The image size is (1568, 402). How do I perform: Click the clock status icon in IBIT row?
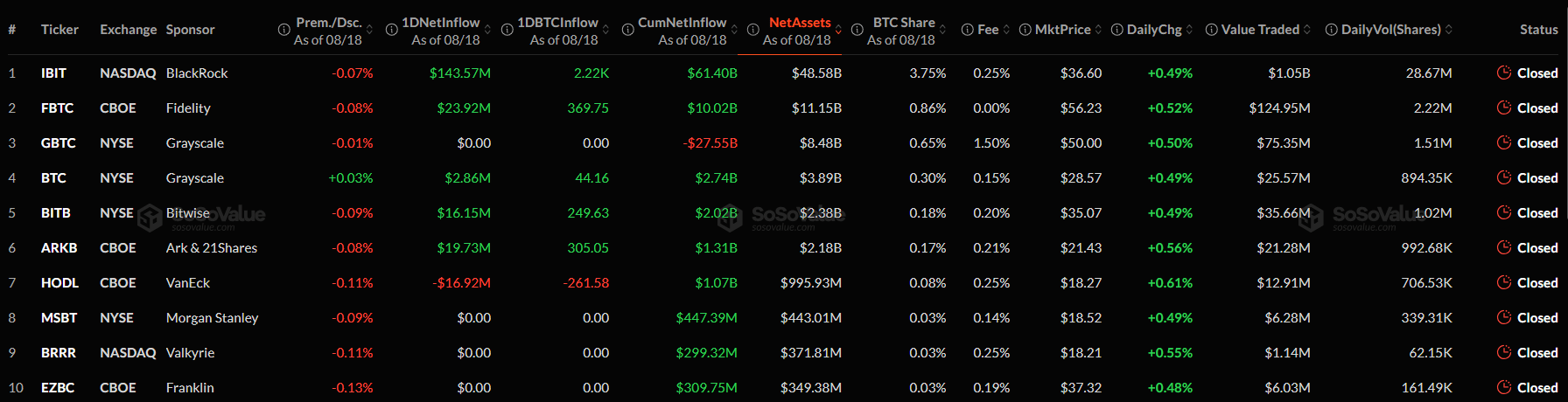[1504, 73]
